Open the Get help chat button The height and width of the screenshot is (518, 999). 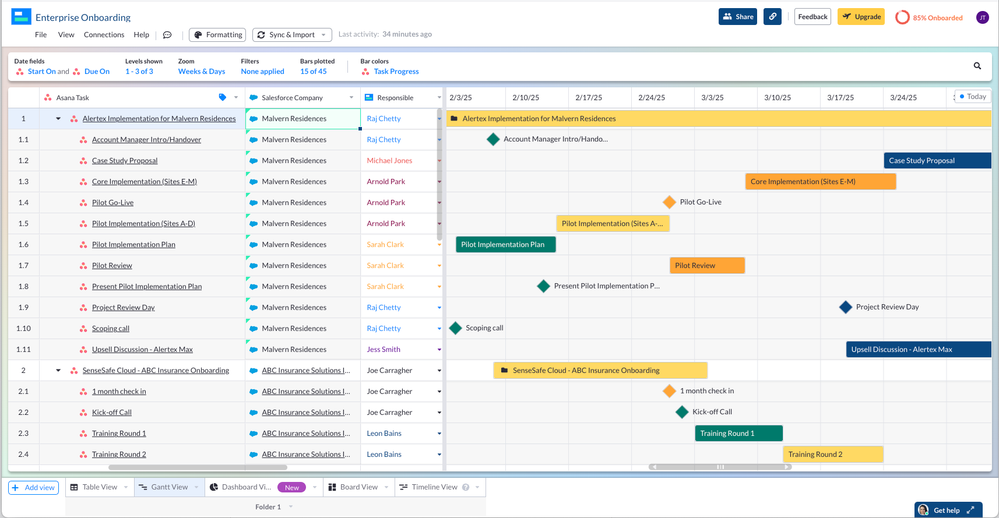coord(947,510)
